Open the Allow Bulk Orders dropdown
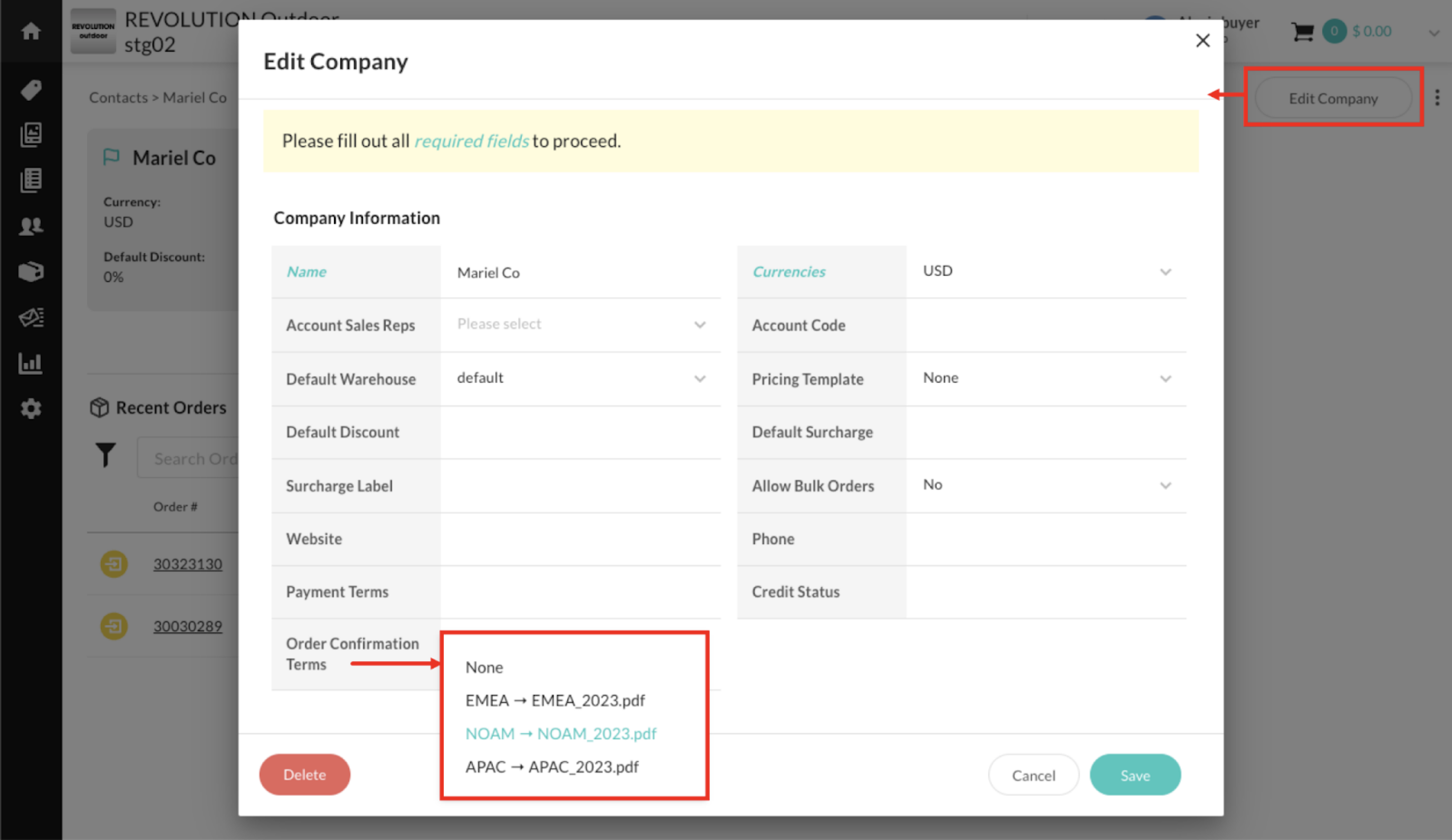Screen dimensions: 1452x840 point(1046,485)
